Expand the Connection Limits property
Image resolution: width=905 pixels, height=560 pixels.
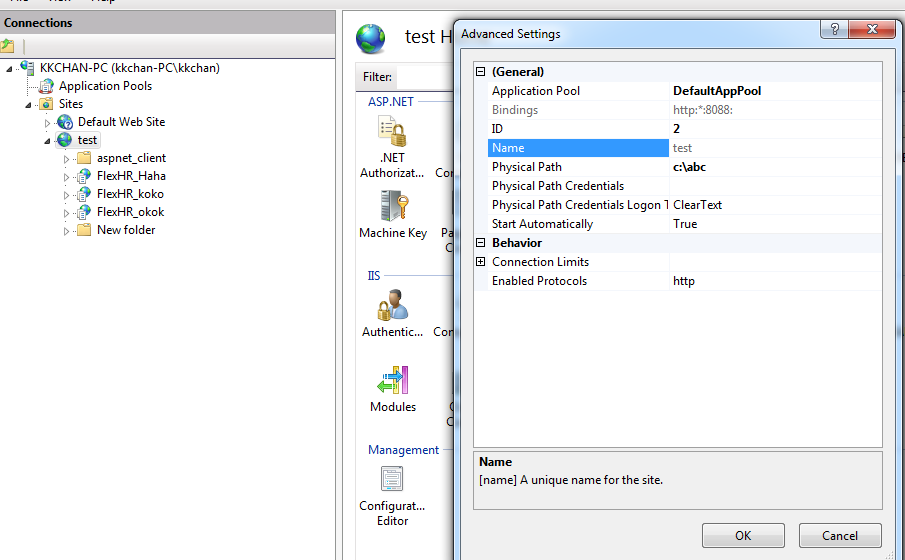[x=480, y=262]
